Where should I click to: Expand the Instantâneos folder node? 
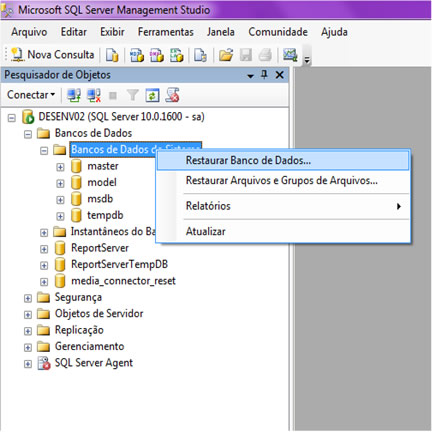click(44, 233)
